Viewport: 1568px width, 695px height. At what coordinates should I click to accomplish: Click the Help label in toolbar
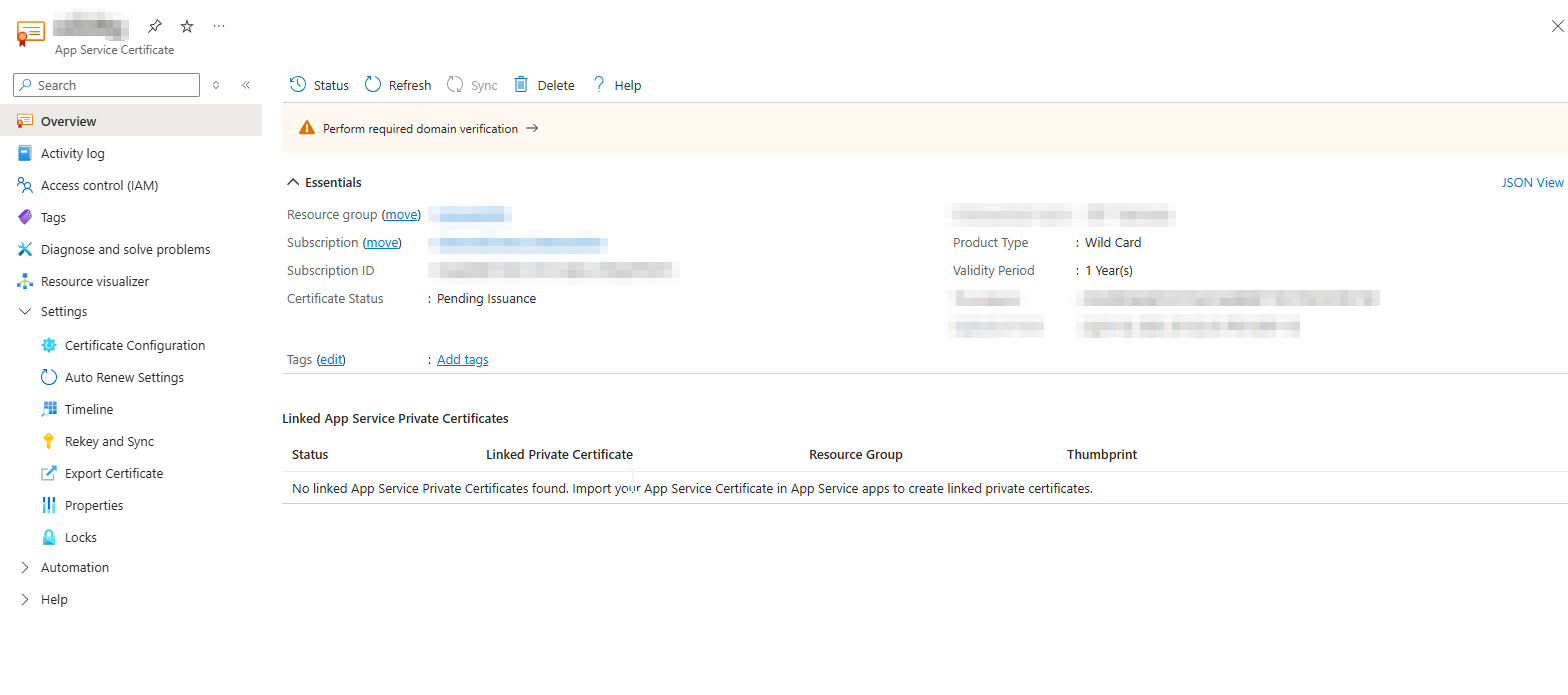[x=628, y=85]
